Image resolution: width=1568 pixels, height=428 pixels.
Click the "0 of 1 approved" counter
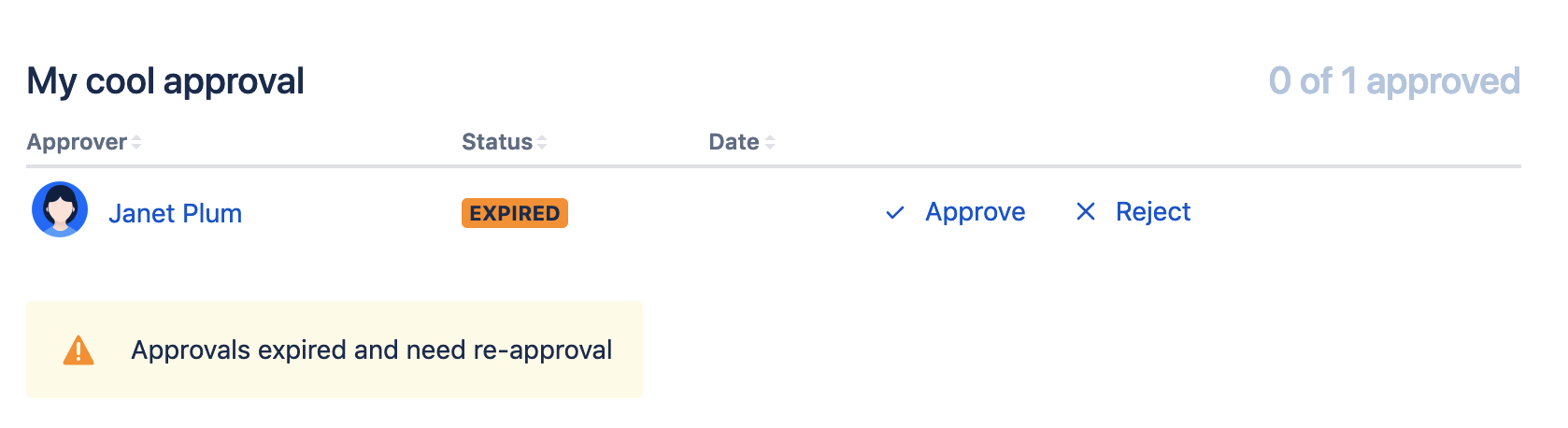coord(1393,81)
